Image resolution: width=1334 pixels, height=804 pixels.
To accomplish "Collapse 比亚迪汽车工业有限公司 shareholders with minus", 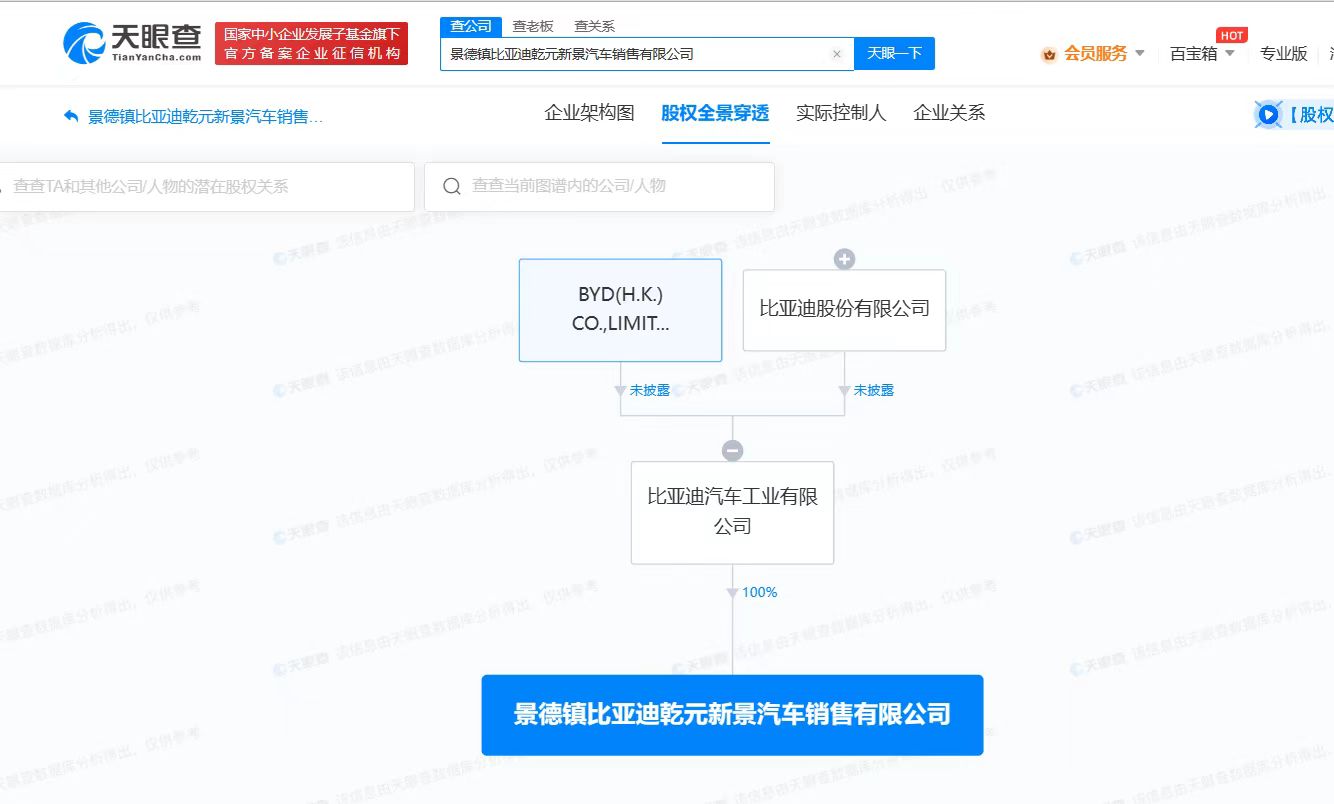I will point(732,451).
